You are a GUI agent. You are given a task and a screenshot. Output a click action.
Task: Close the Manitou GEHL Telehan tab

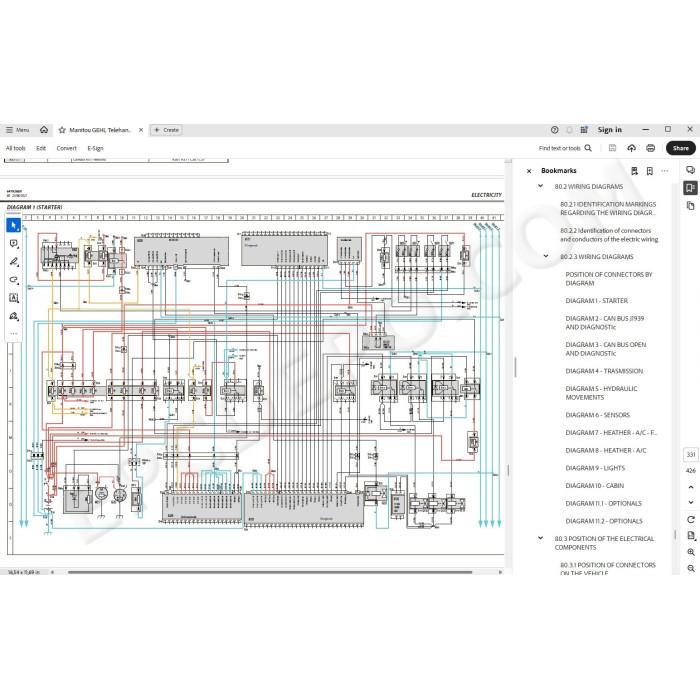coord(141,130)
